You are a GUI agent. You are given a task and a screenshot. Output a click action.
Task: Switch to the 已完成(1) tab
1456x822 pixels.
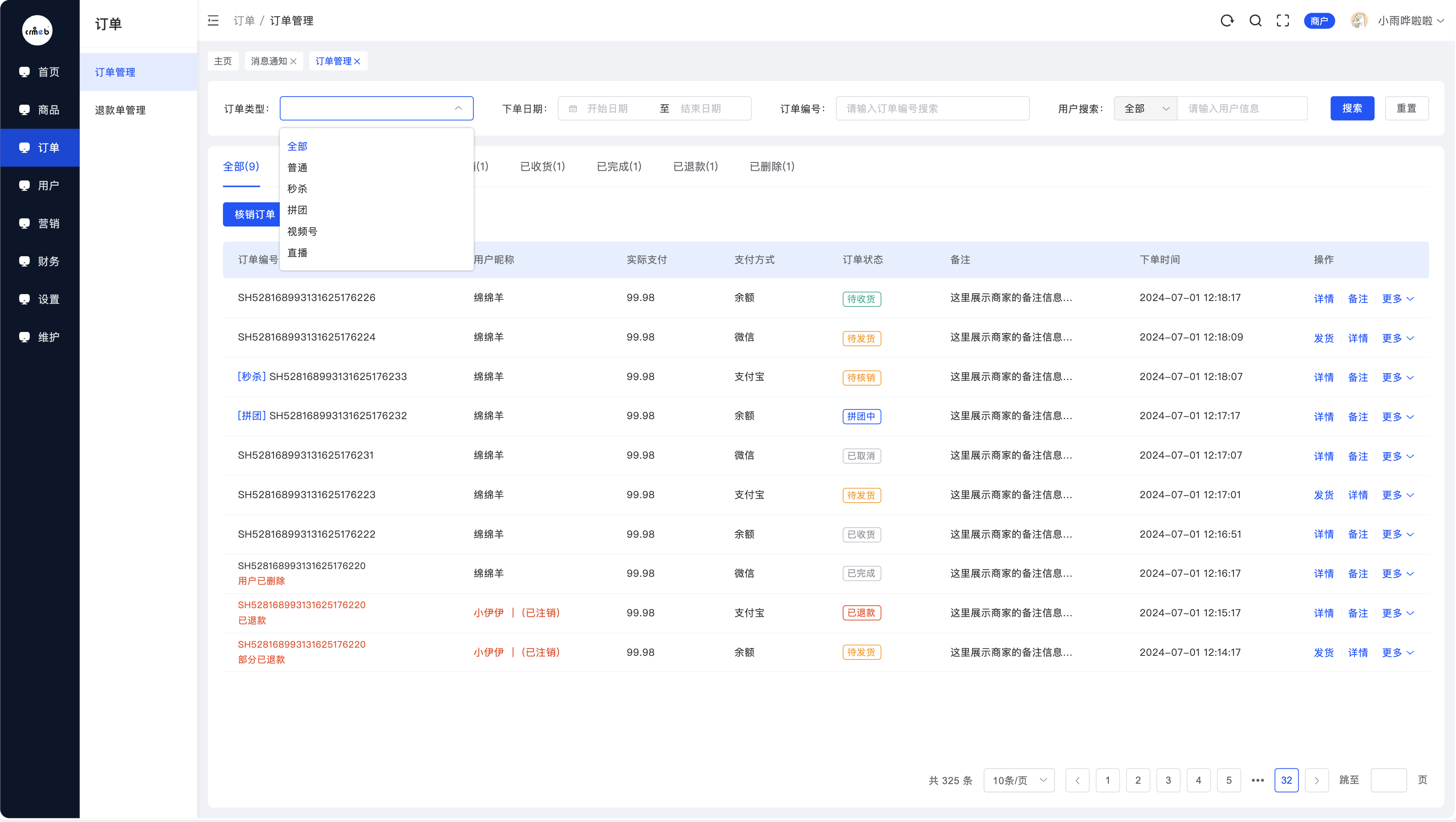(x=619, y=166)
